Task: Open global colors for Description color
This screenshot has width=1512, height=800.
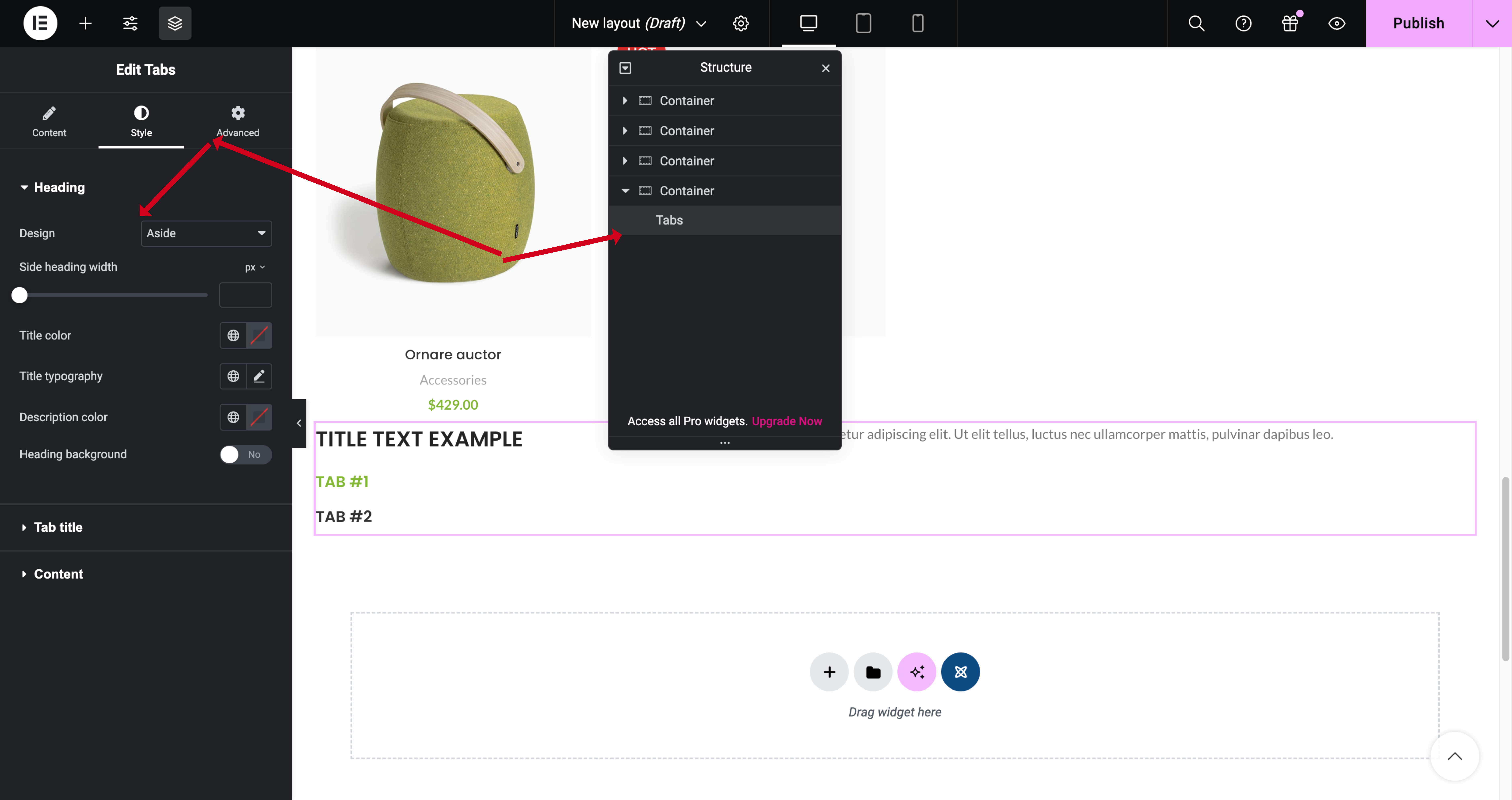Action: pyautogui.click(x=233, y=417)
